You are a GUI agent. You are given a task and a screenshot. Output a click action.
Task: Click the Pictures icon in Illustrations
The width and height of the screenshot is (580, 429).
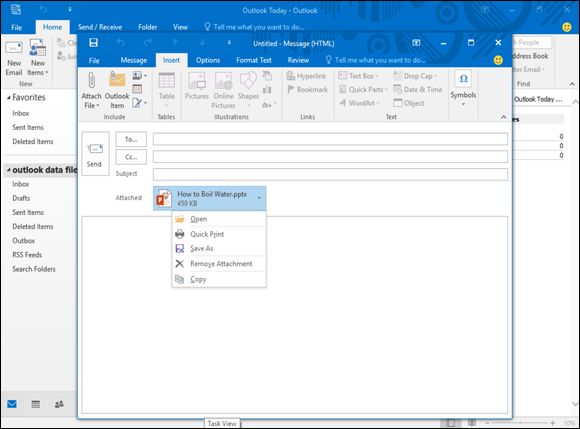(x=196, y=80)
